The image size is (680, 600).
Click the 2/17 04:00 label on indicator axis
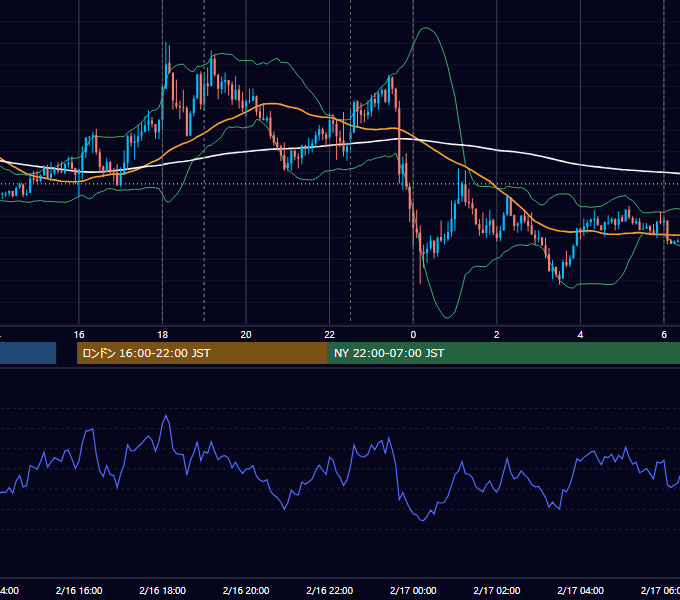tap(580, 590)
